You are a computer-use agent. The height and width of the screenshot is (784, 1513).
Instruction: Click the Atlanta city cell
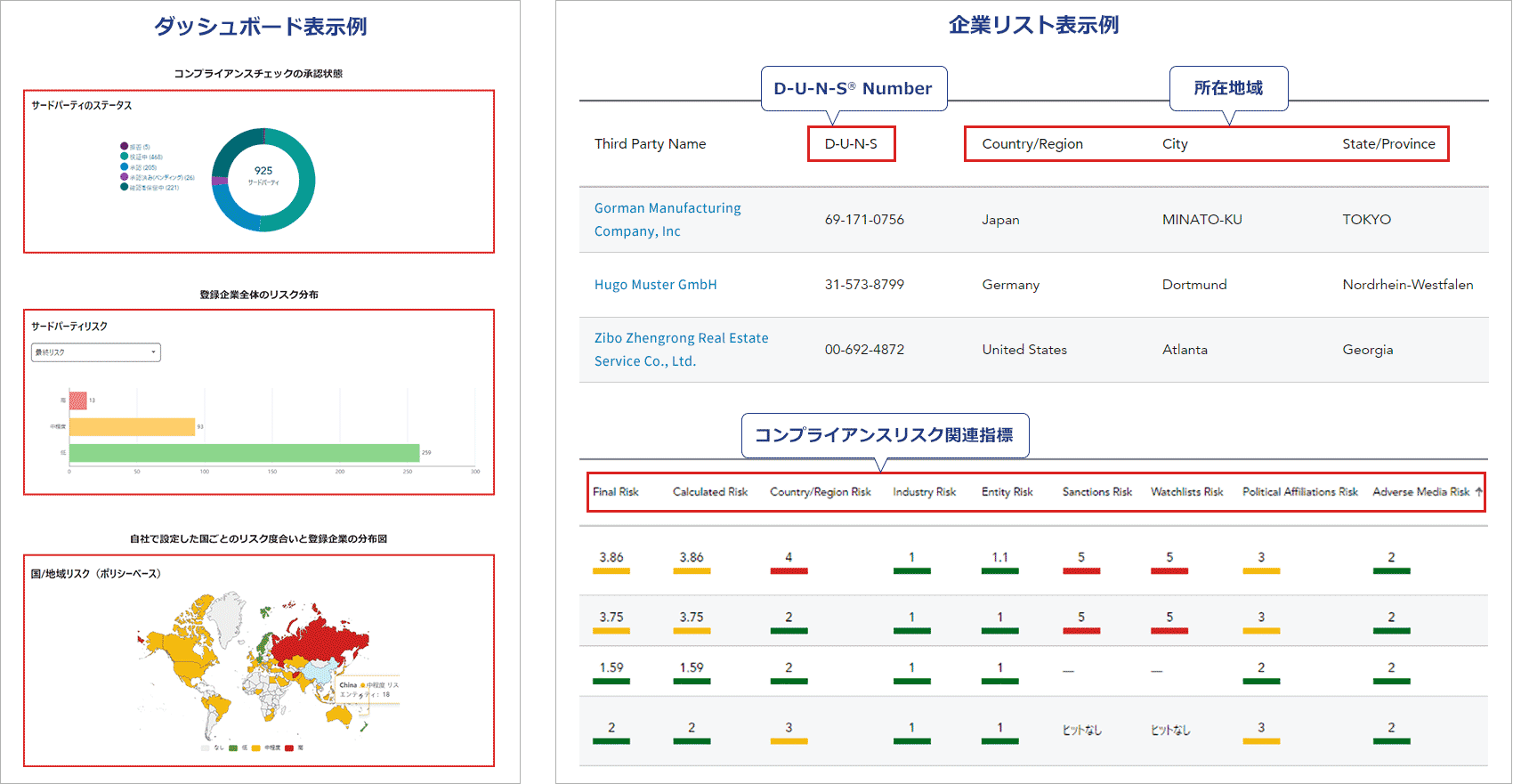pyautogui.click(x=1185, y=350)
